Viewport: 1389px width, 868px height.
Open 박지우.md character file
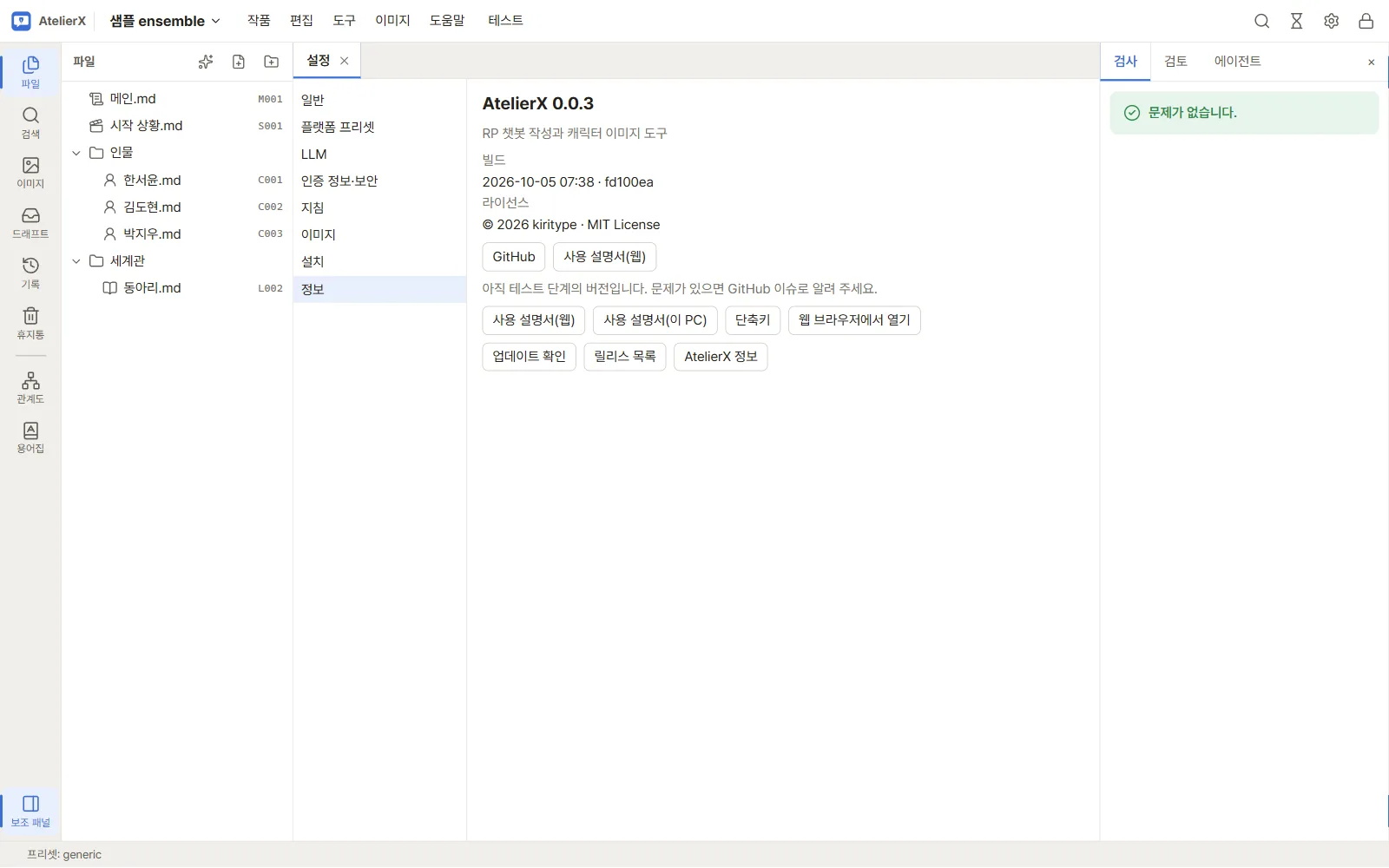[178, 234]
